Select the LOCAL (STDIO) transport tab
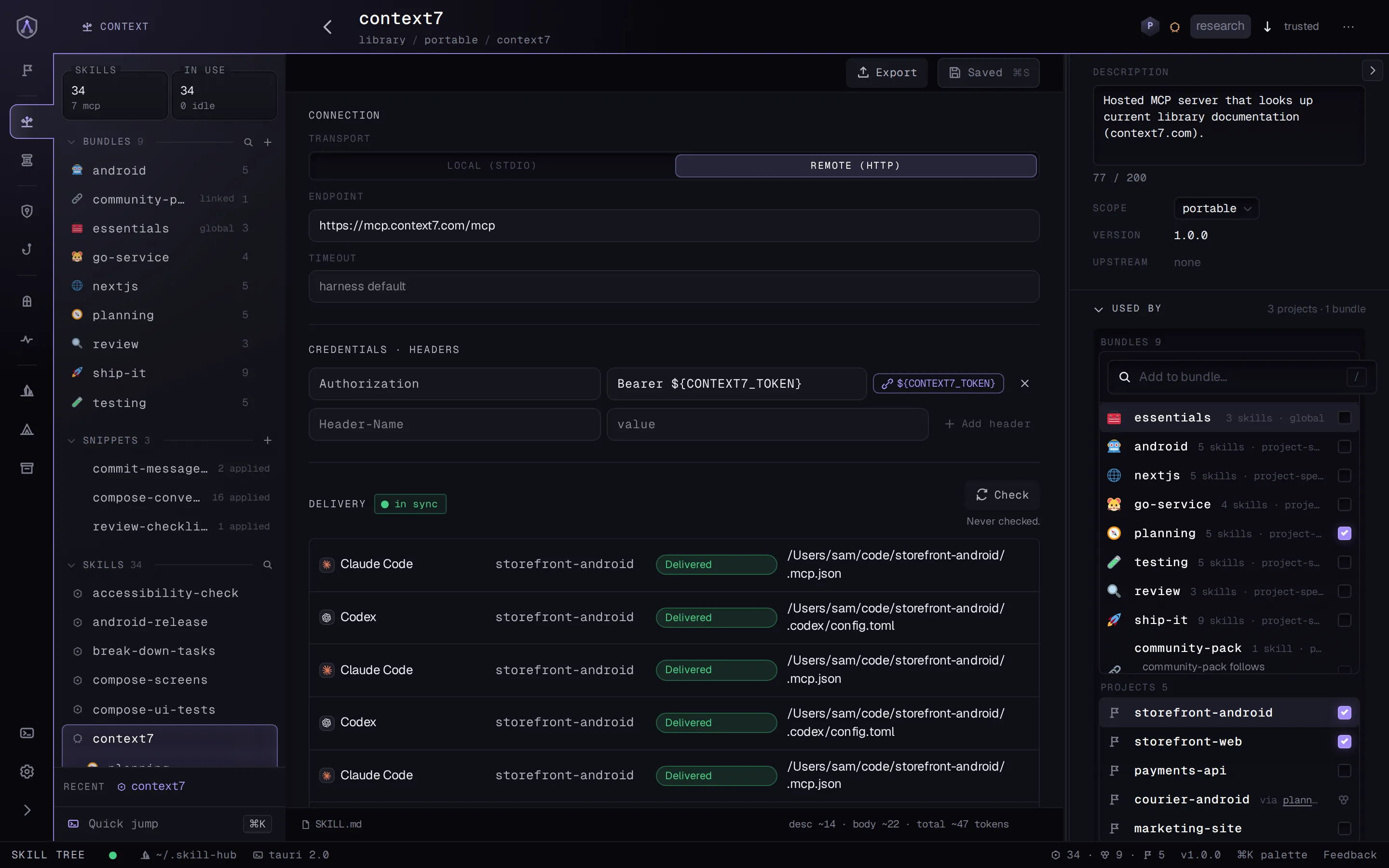1389x868 pixels. coord(492,166)
